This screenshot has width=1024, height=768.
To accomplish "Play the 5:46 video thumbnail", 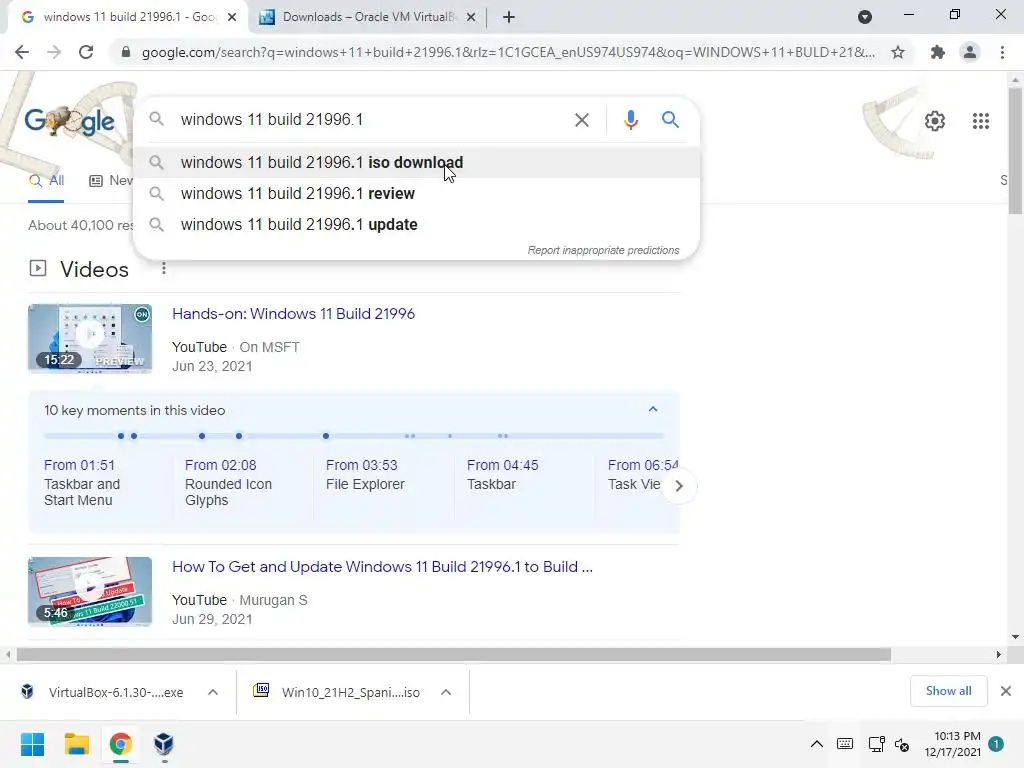I will coord(90,592).
